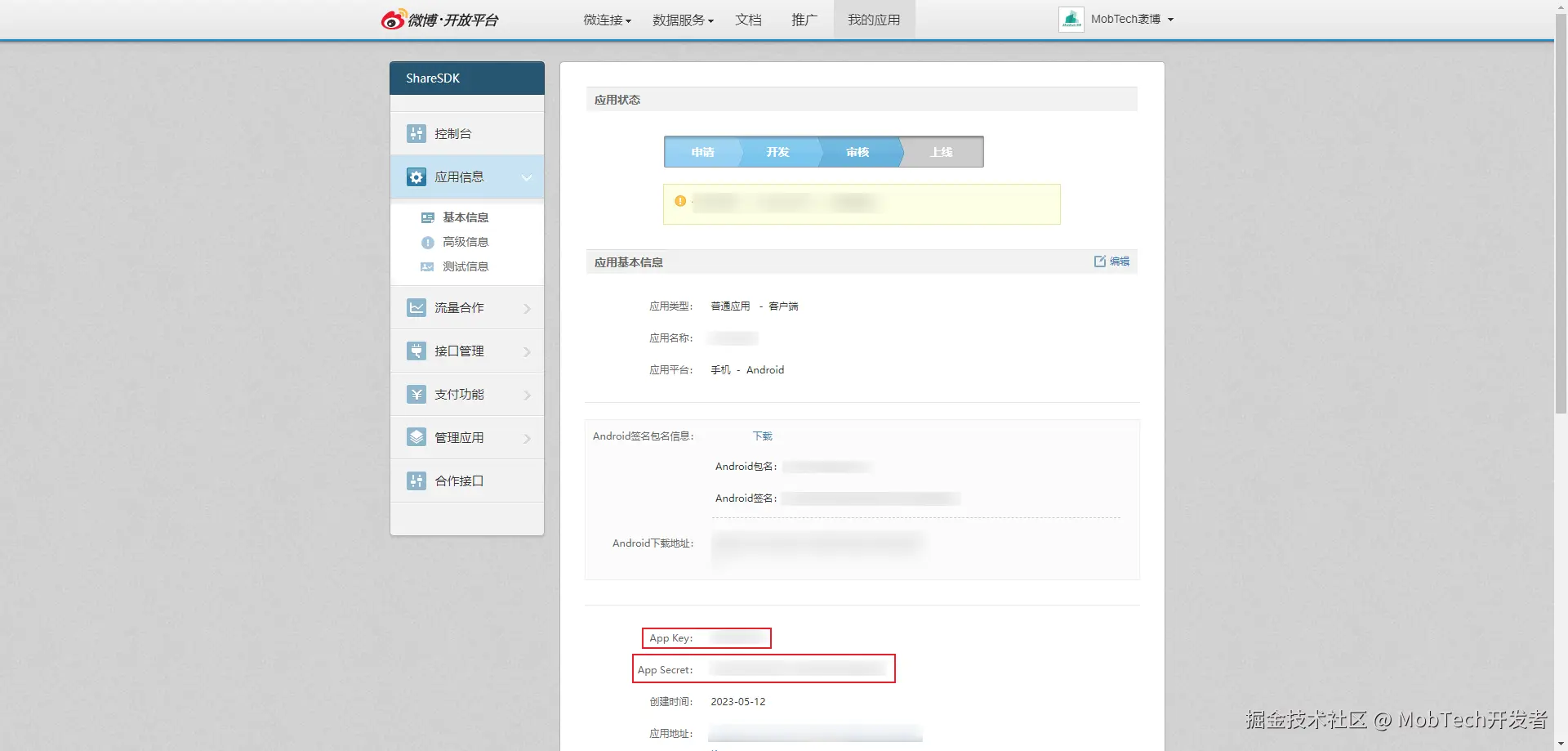This screenshot has height=751, width=1568.
Task: Click the 测试信息 icon
Action: tap(427, 266)
